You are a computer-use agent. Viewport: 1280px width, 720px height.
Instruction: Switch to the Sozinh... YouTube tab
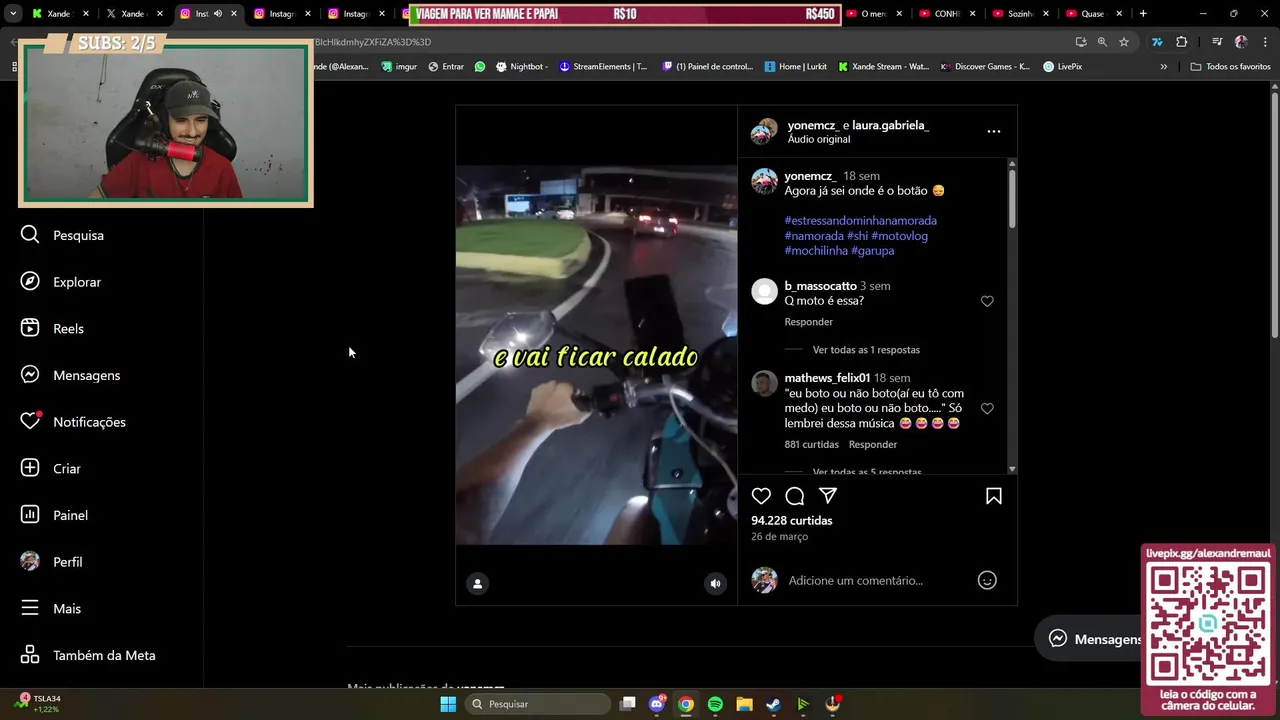(x=1022, y=14)
